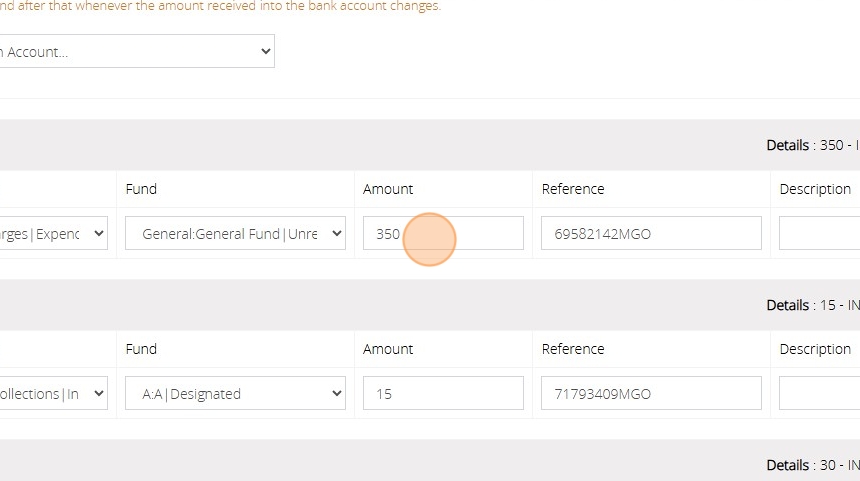Viewport: 860px width, 481px height.
Task: Click the Reference header above 71793409MGO
Action: click(573, 349)
